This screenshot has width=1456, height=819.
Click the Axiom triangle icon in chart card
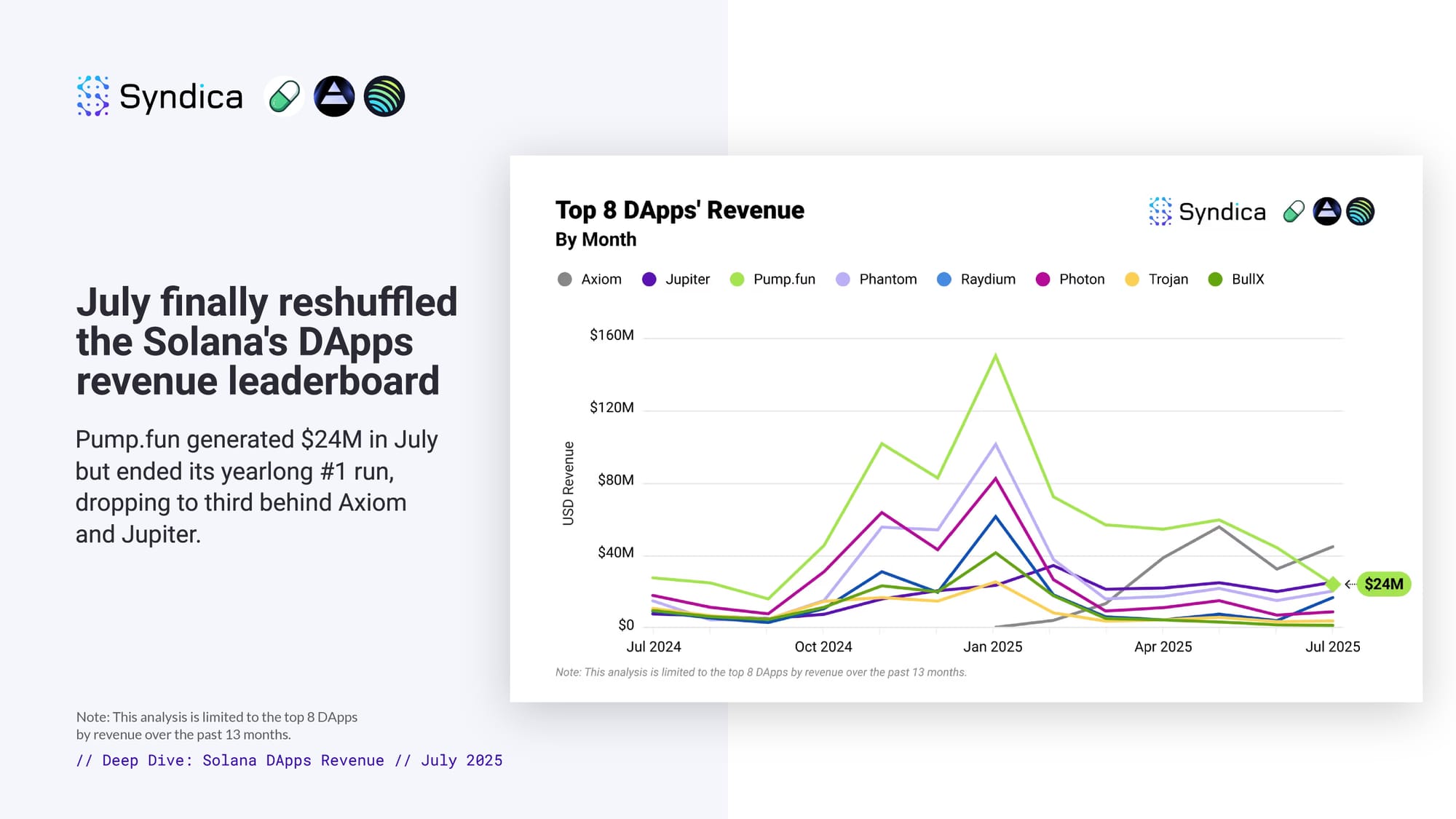pyautogui.click(x=1326, y=212)
